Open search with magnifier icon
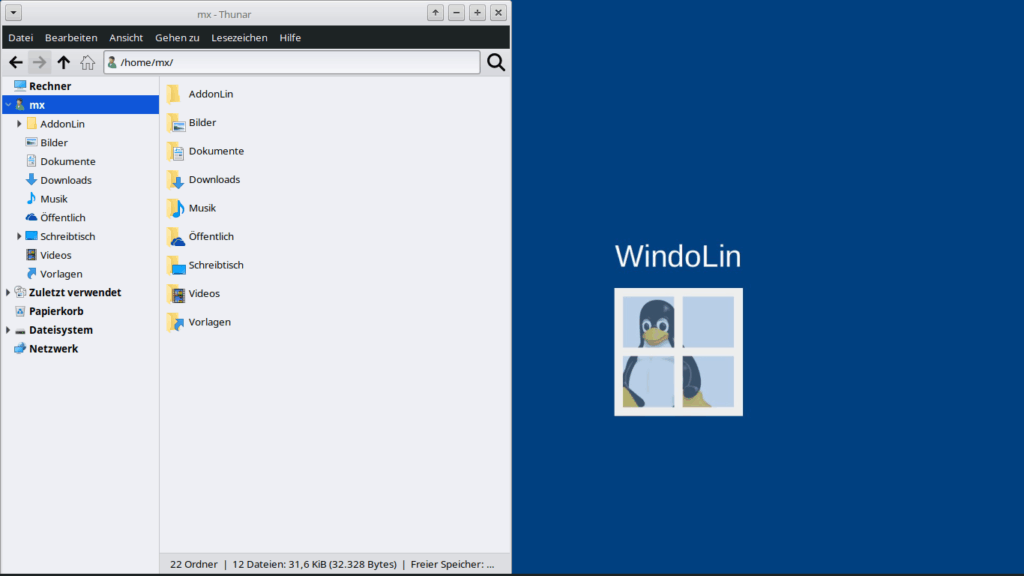Viewport: 1024px width, 576px height. point(496,62)
